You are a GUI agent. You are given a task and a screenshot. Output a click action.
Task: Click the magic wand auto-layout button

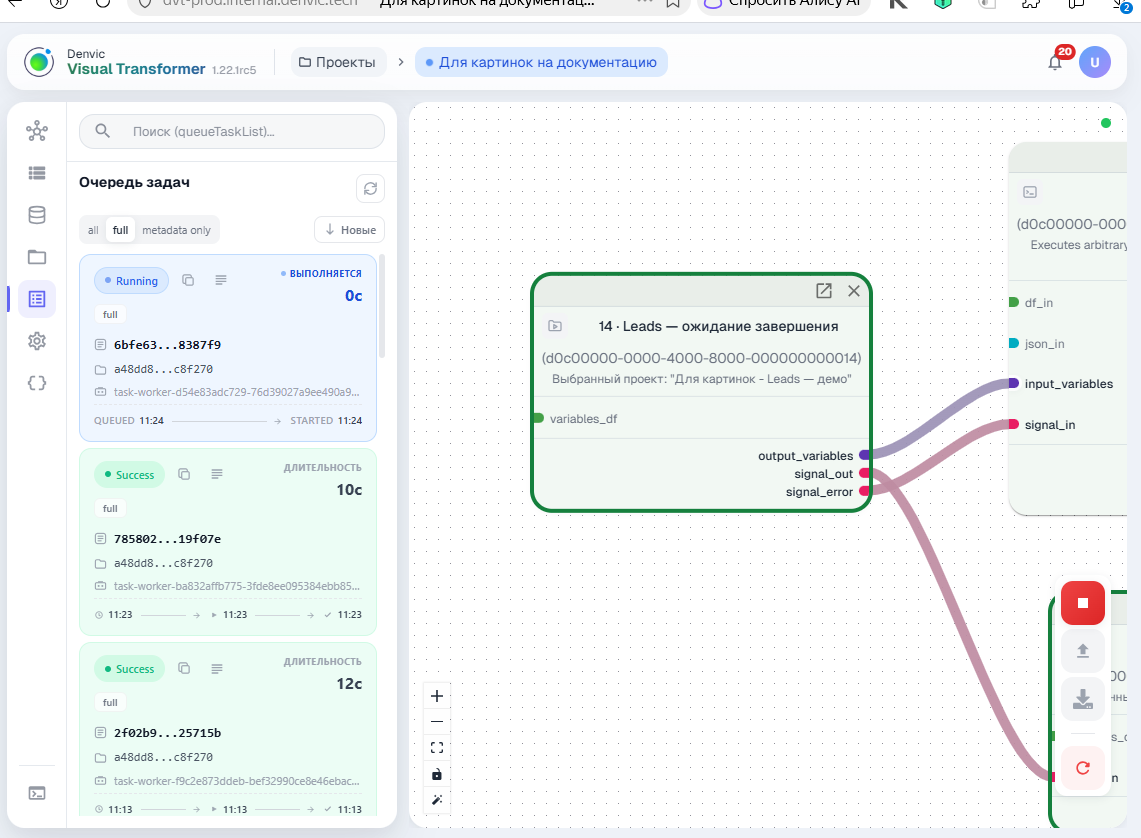click(437, 800)
